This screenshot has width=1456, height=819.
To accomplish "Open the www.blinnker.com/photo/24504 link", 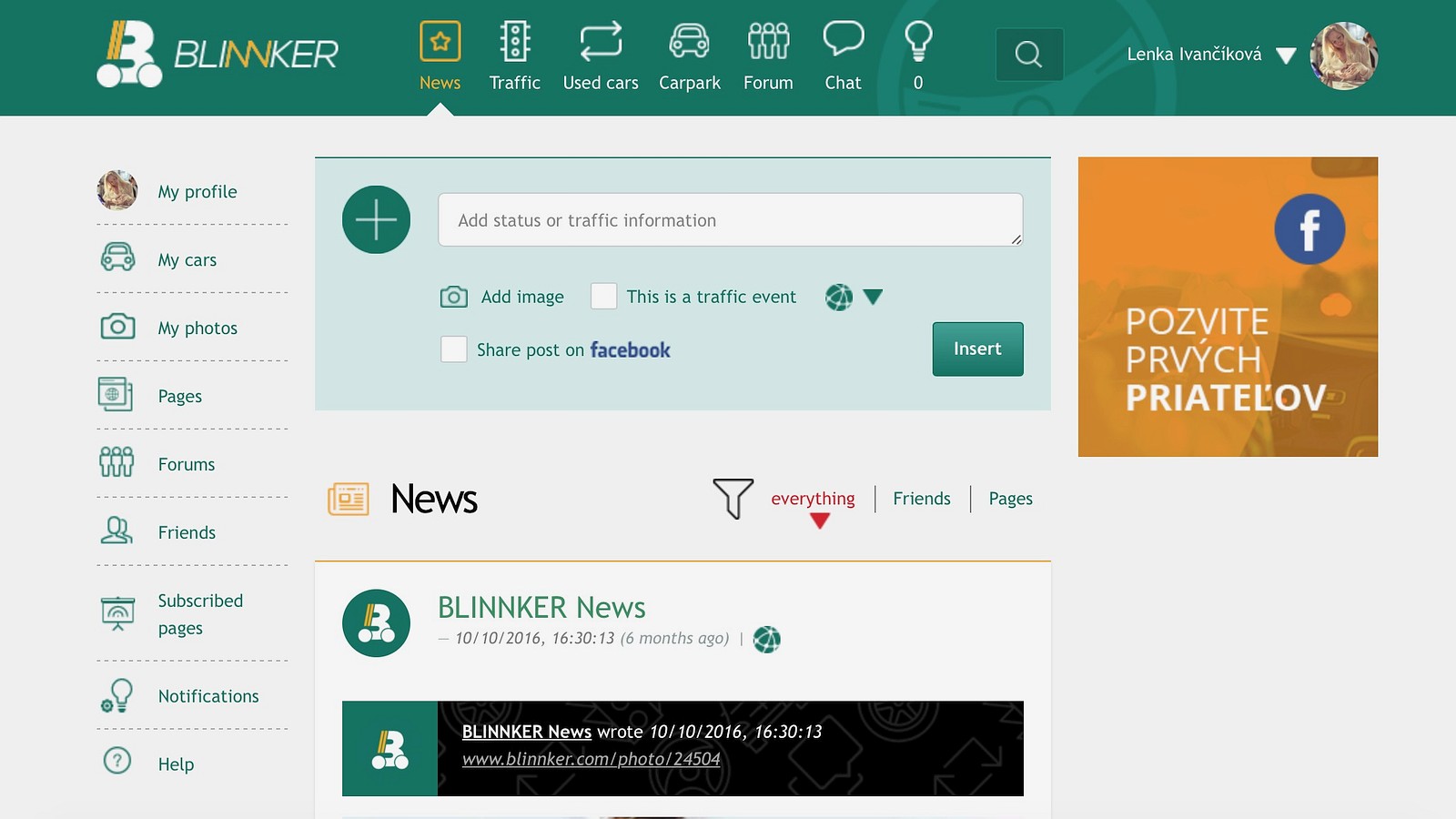I will (591, 759).
